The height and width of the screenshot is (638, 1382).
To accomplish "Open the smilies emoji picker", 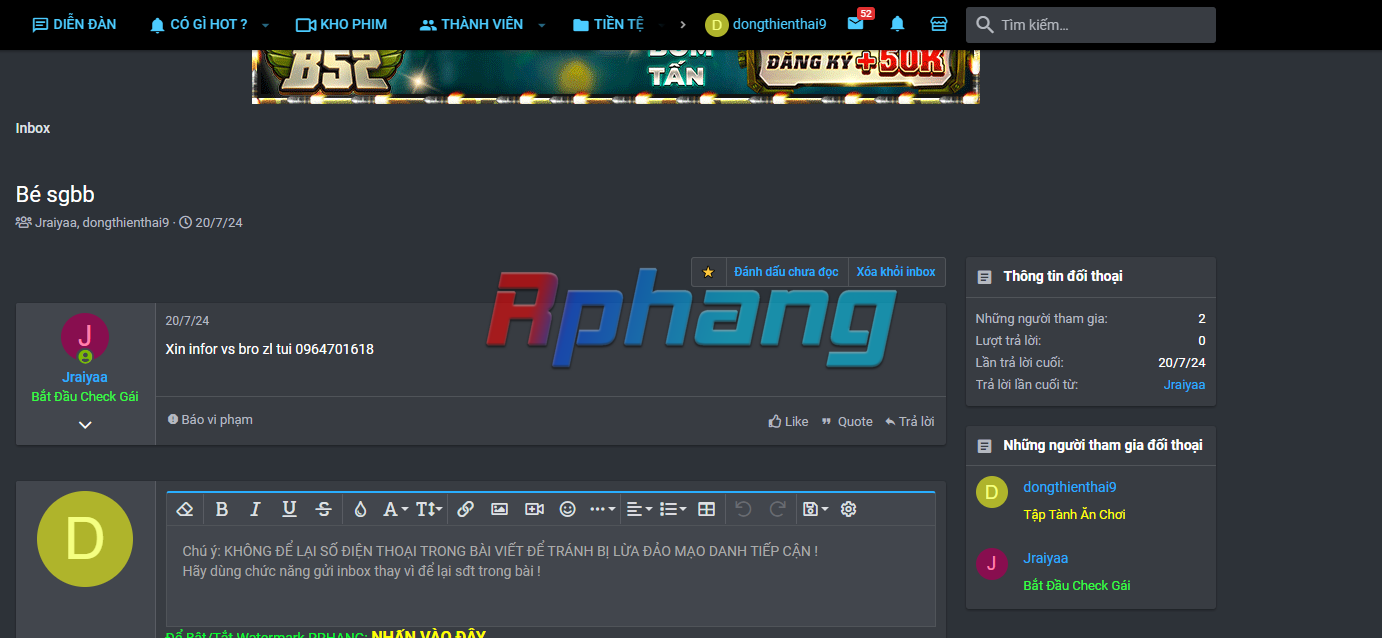I will point(568,509).
